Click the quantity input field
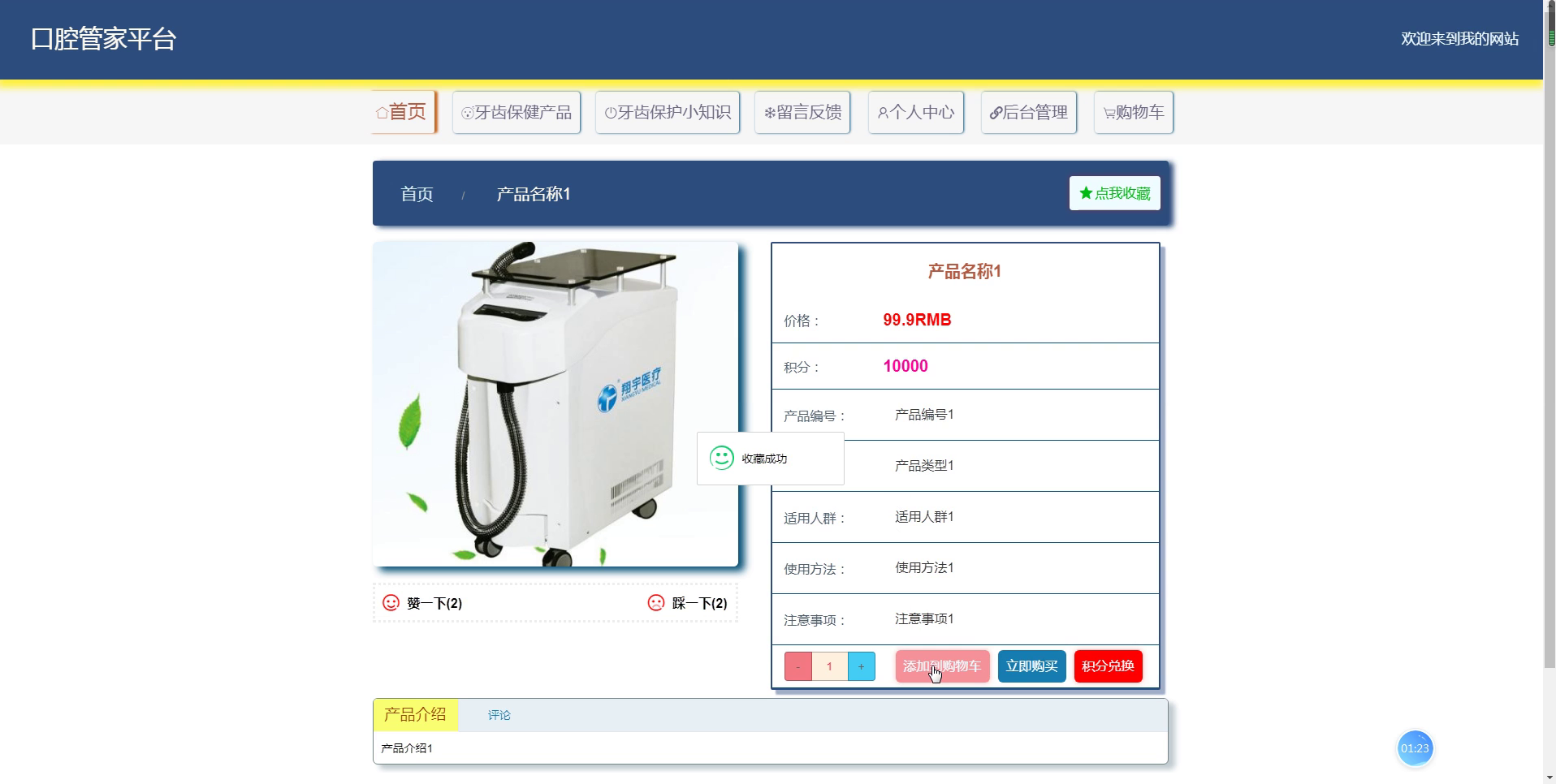Viewport: 1556px width, 784px height. [830, 666]
